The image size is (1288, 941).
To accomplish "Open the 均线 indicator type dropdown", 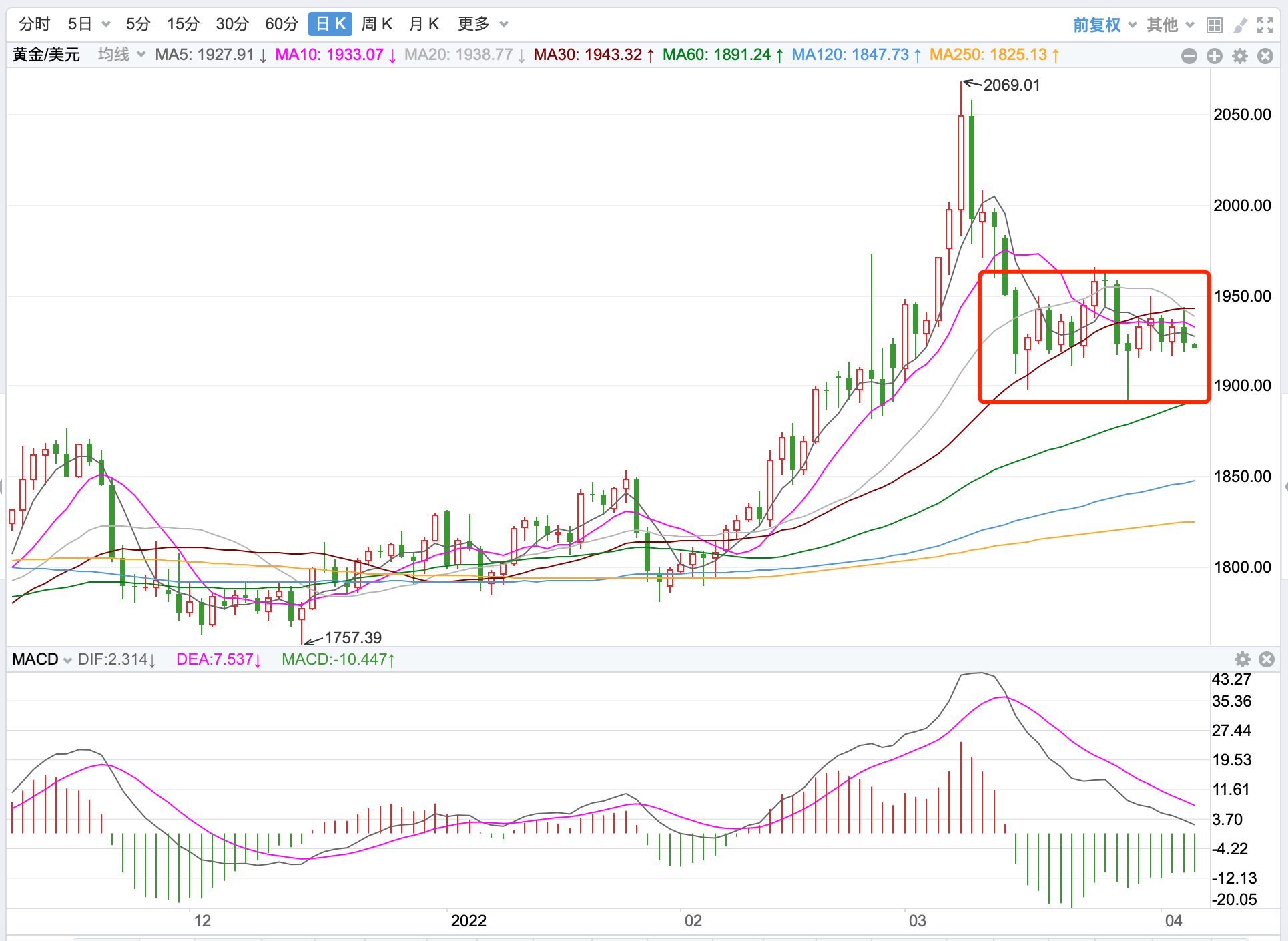I will (x=121, y=54).
